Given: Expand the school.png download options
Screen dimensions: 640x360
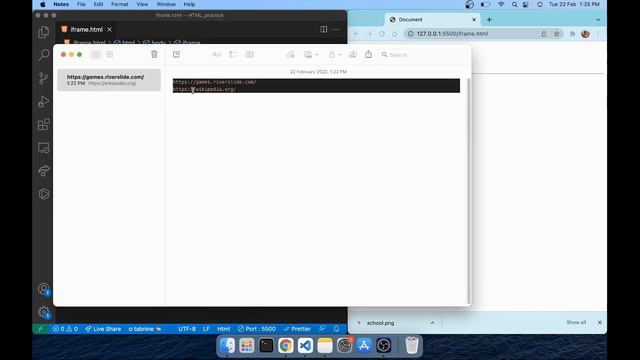Looking at the screenshot, I should (432, 323).
